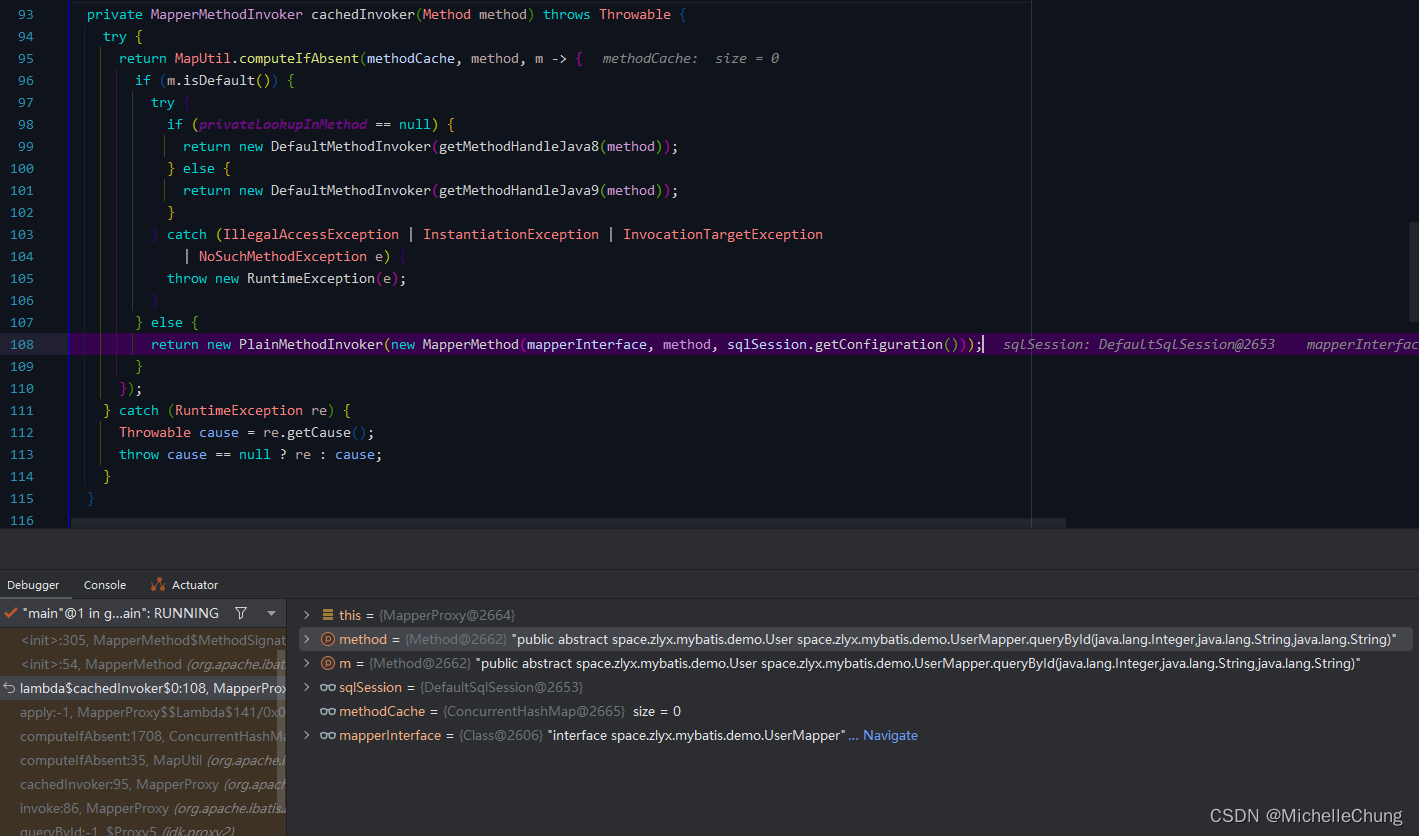The image size is (1419, 836).
Task: Select frame apply:-1, MapperProxy$$Lambda$141
Action: (x=143, y=712)
